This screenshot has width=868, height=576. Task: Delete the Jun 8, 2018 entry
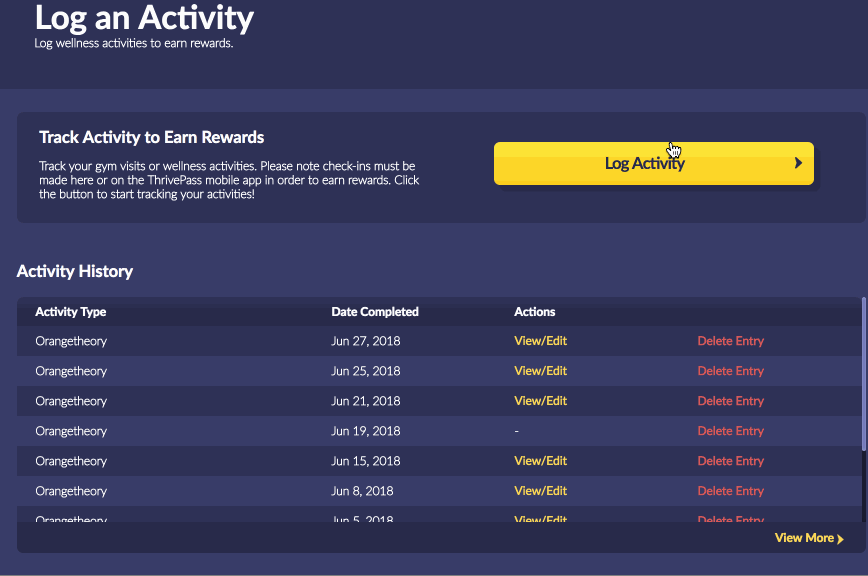[730, 491]
